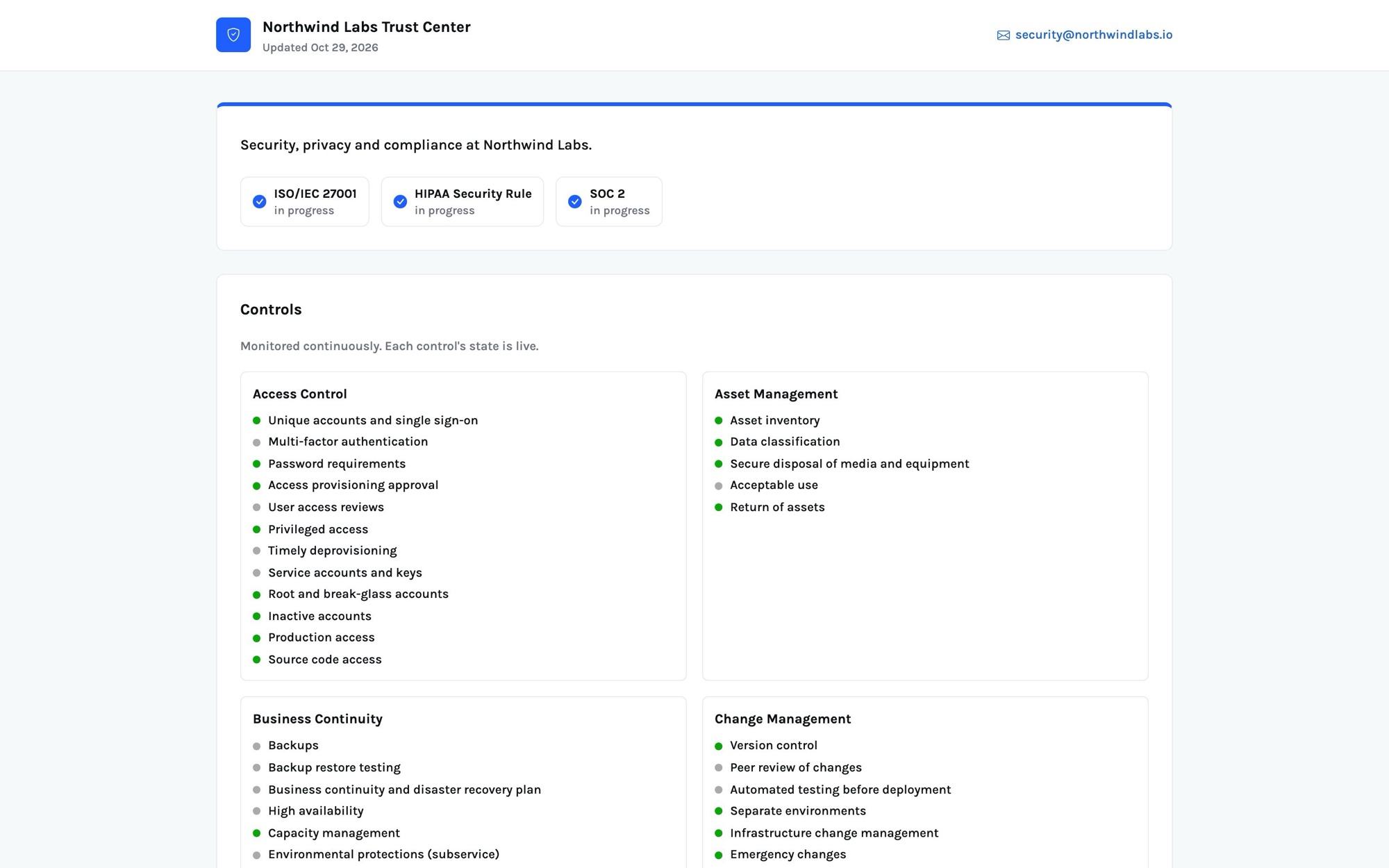Open the HIPAA Security Rule badge
The height and width of the screenshot is (868, 1389).
[463, 201]
